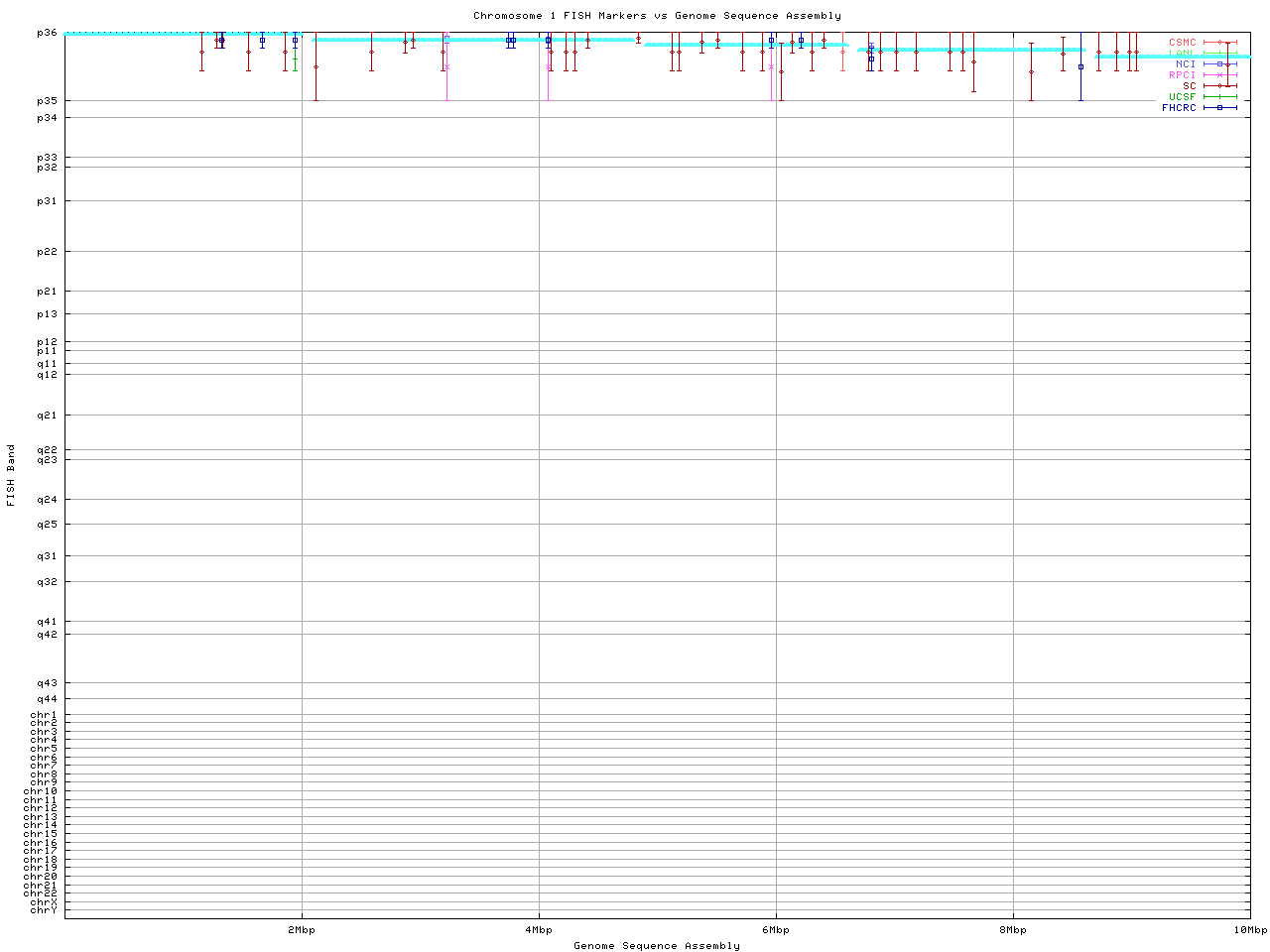Click the CSMC legend line marker
Image resolution: width=1270 pixels, height=952 pixels.
pyautogui.click(x=1219, y=43)
